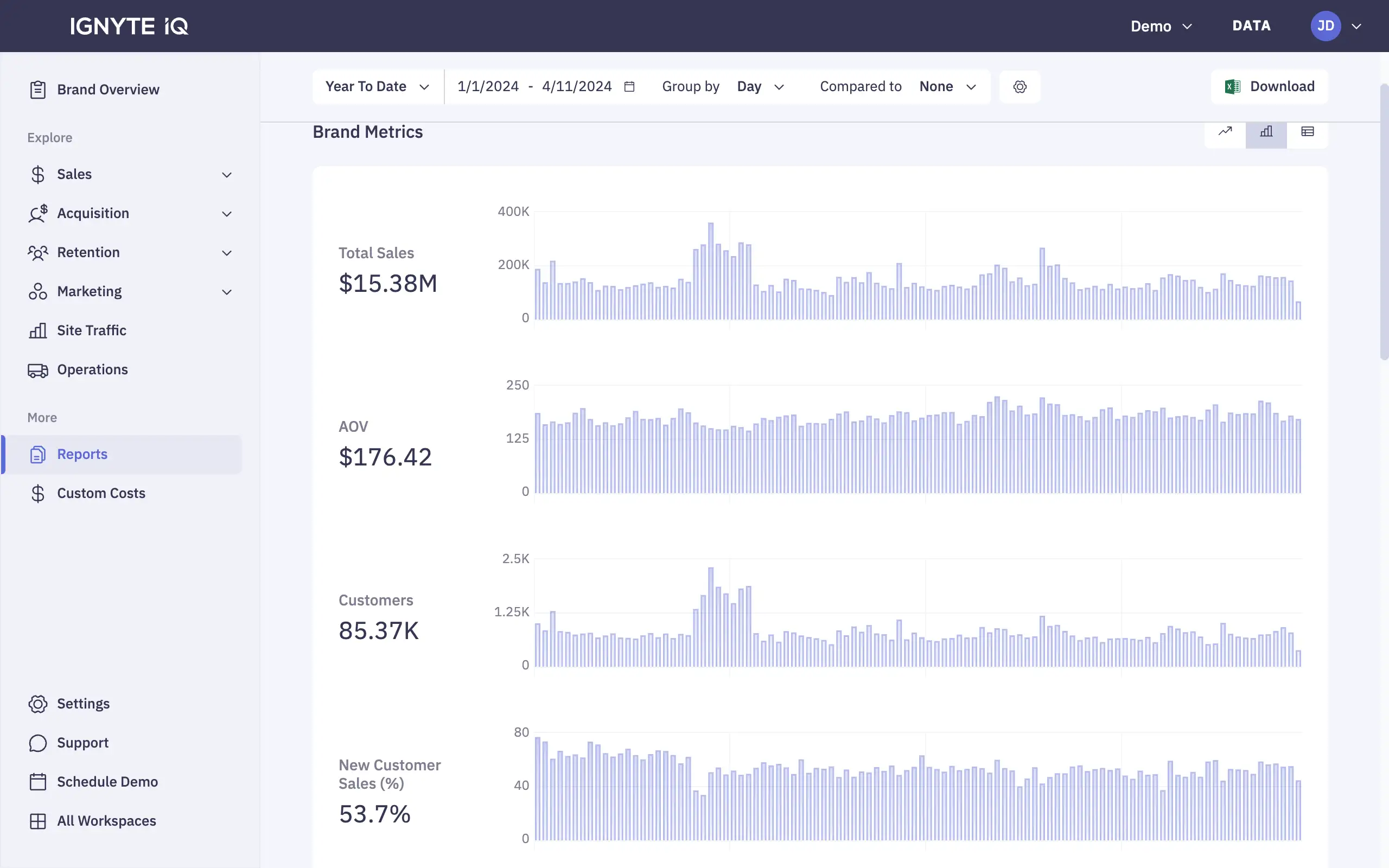Click the Reports document icon
The height and width of the screenshot is (868, 1389).
click(38, 455)
